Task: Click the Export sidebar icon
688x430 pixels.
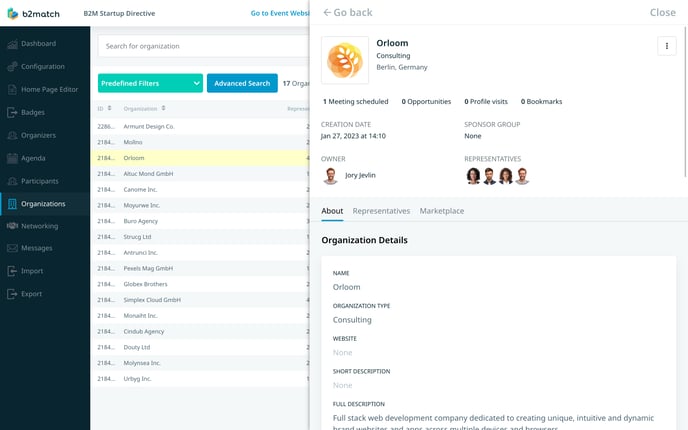Action: 12,294
